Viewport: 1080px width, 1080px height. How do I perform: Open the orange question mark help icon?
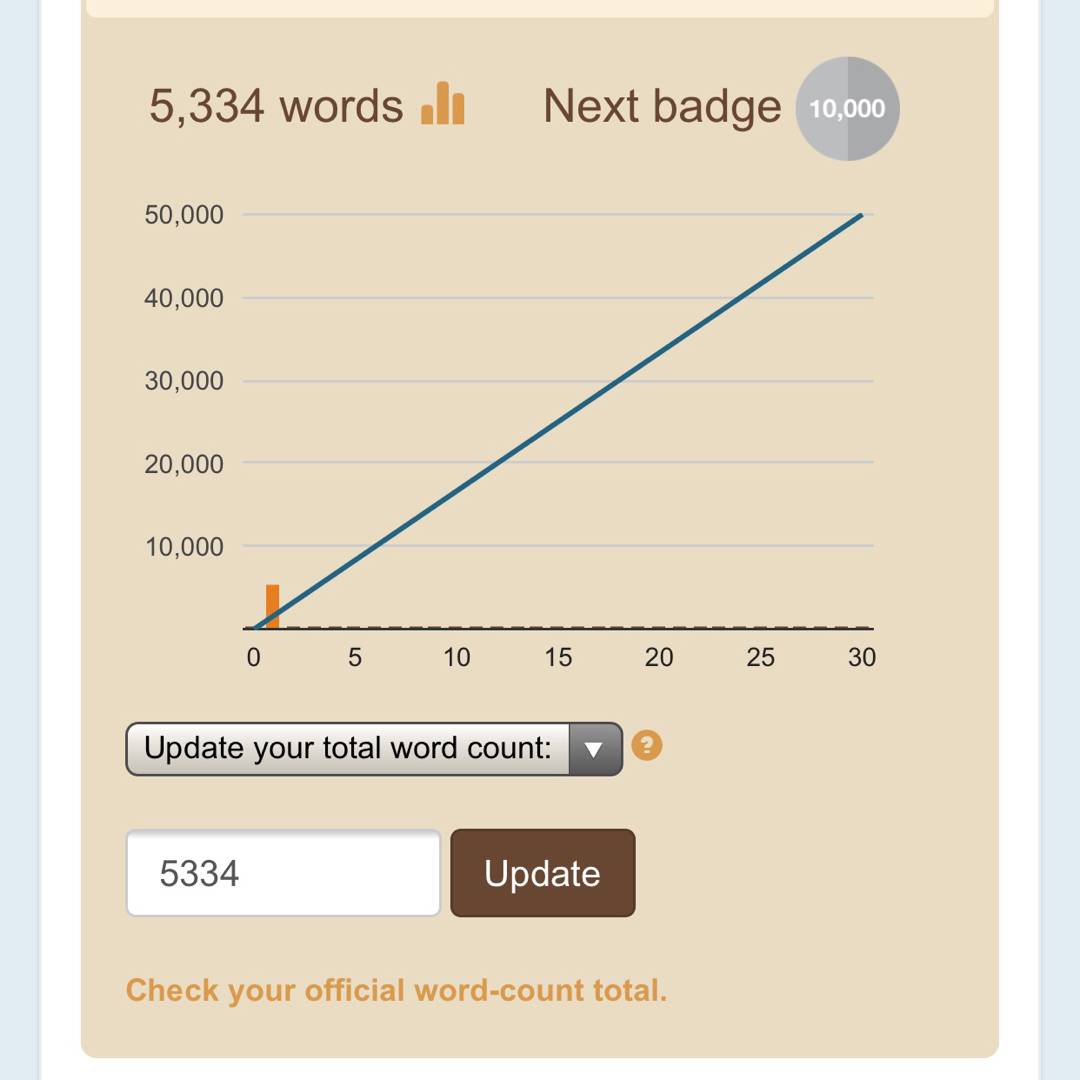[x=647, y=746]
